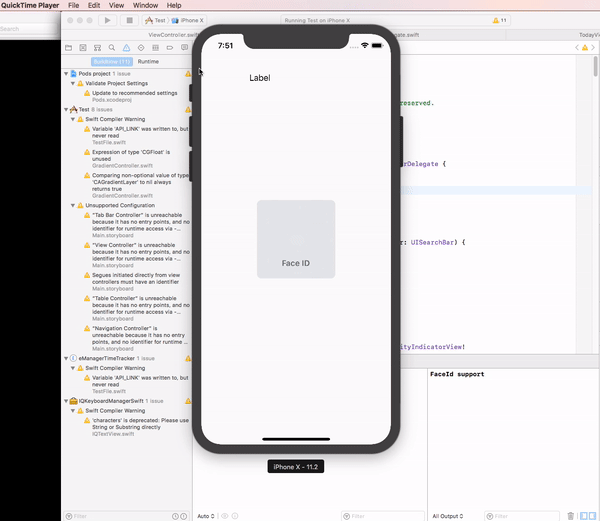
Task: Click Quick Look eye icon in variables view
Action: [225, 516]
